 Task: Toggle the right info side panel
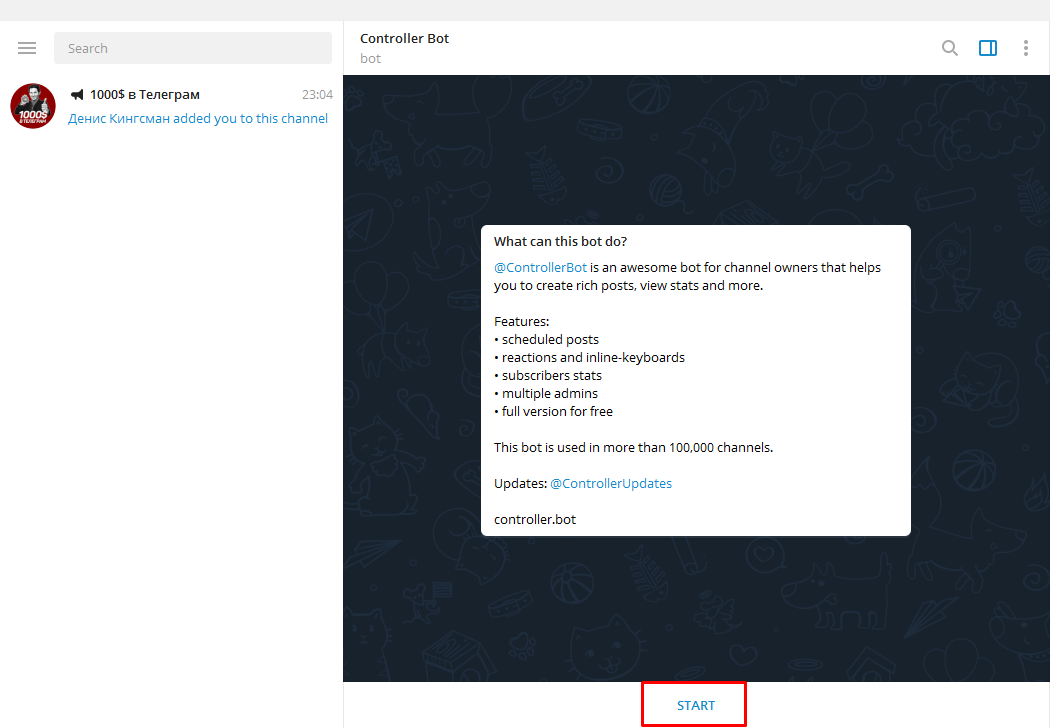(x=988, y=48)
